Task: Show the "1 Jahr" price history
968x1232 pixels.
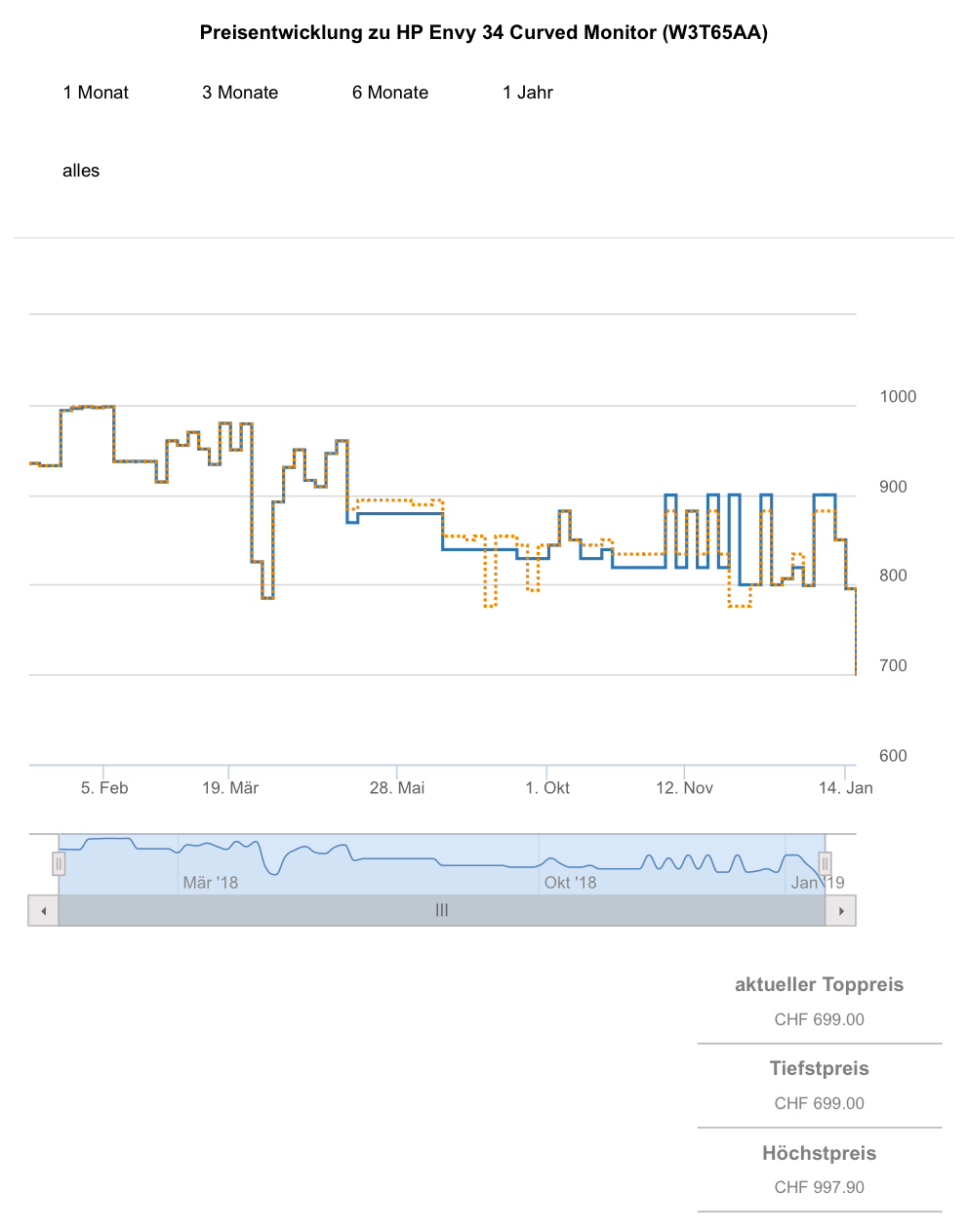Action: coord(528,93)
